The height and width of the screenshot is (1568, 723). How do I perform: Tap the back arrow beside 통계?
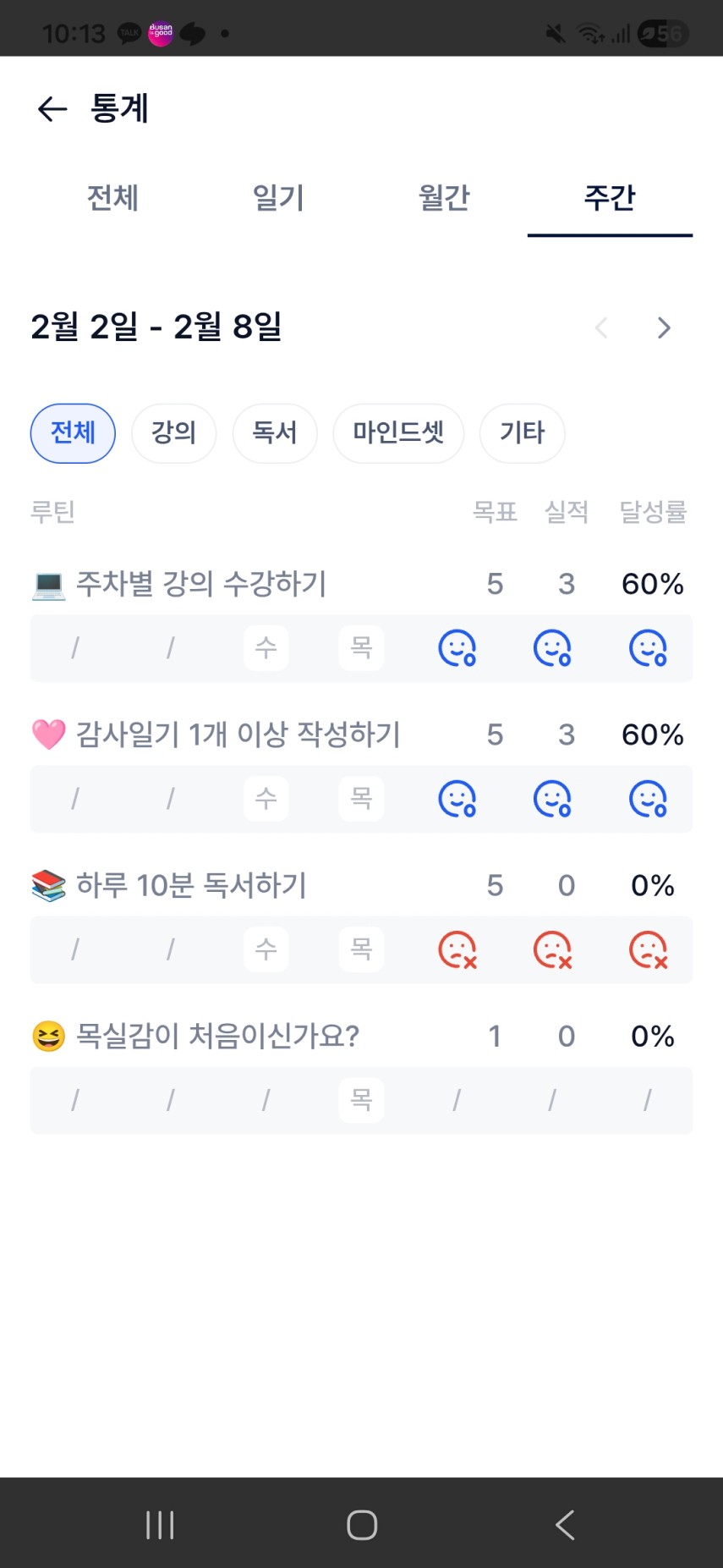(52, 108)
